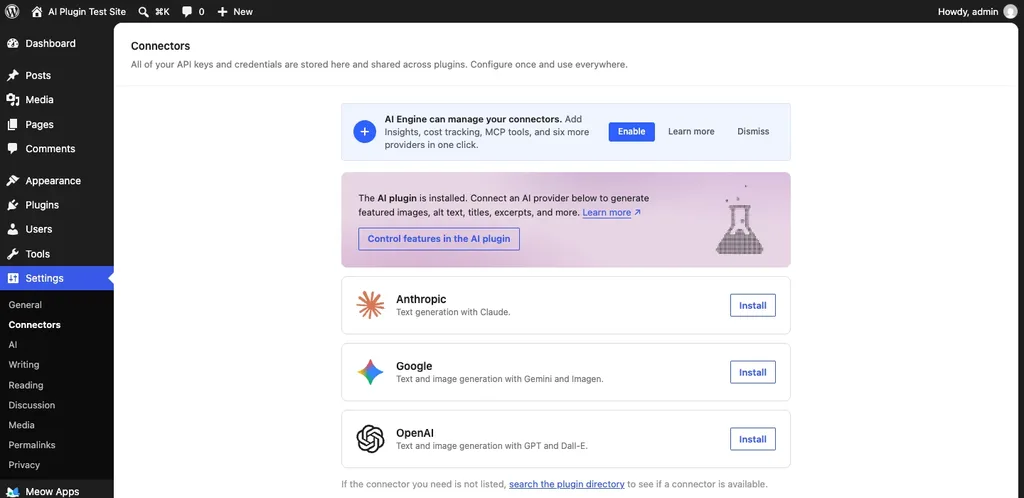Open Media settings submenu item
The image size is (1024, 498).
click(x=22, y=425)
